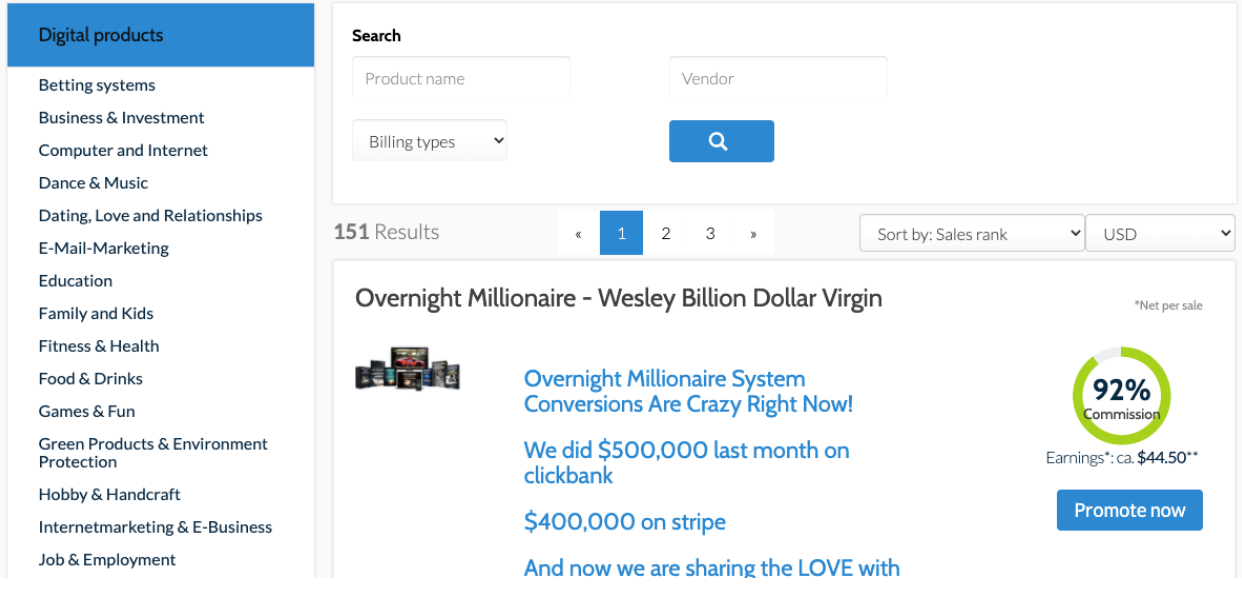Screen dimensions: 1242x590
Task: Click the 92% commission circle indicator
Action: [1121, 396]
